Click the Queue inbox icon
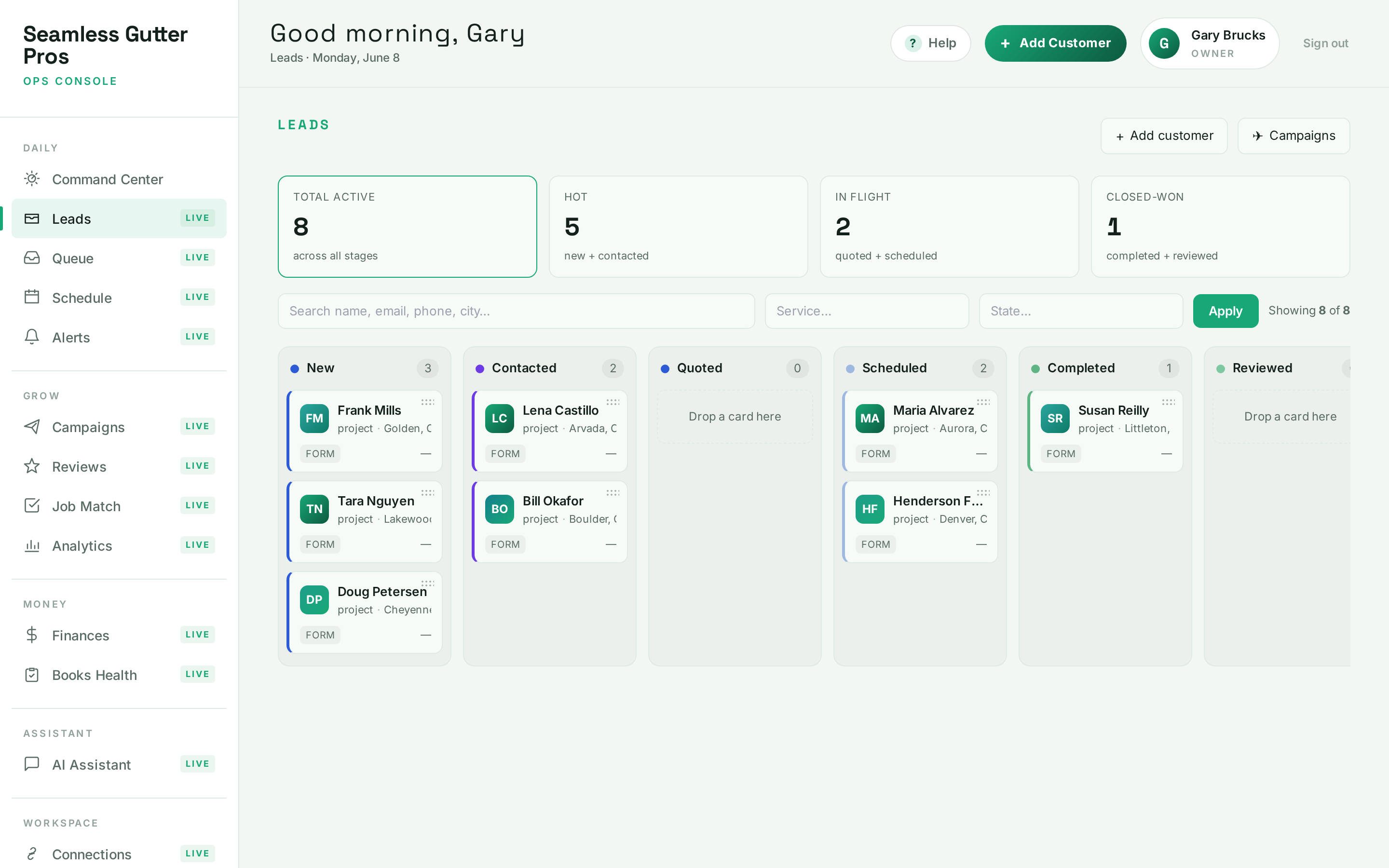1389x868 pixels. 32,258
